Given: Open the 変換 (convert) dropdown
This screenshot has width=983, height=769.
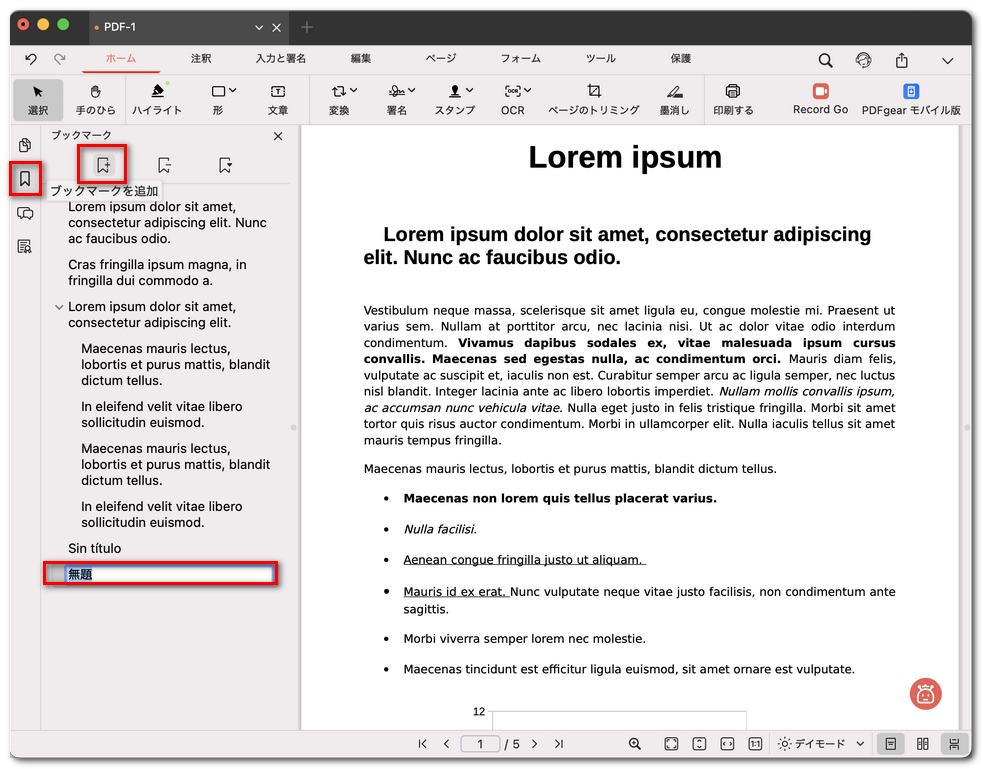Looking at the screenshot, I should pos(340,96).
